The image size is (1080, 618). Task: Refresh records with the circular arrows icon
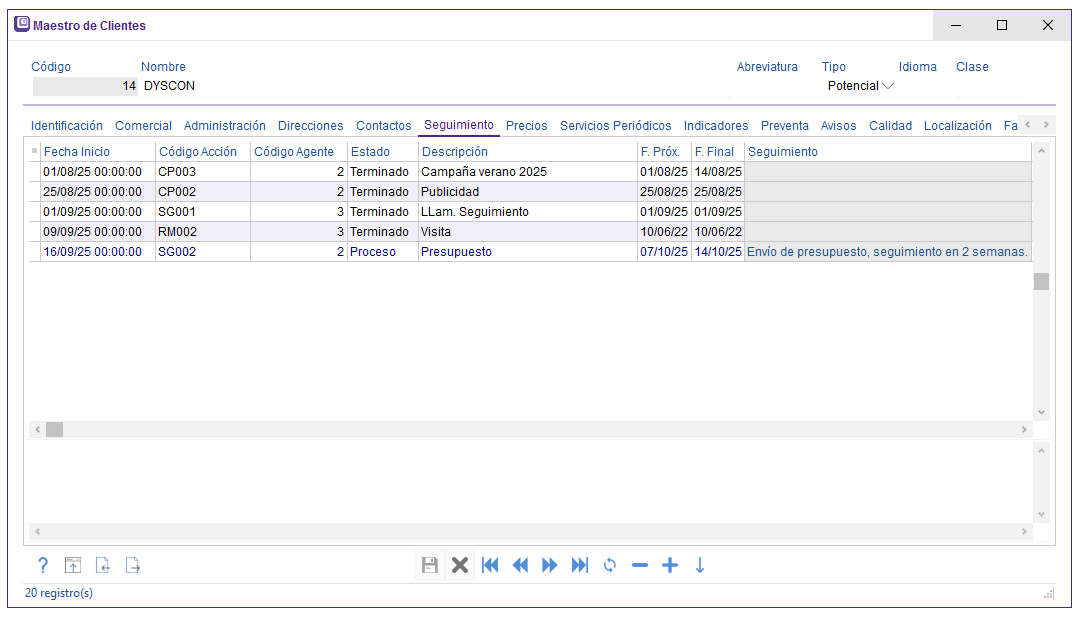[610, 565]
